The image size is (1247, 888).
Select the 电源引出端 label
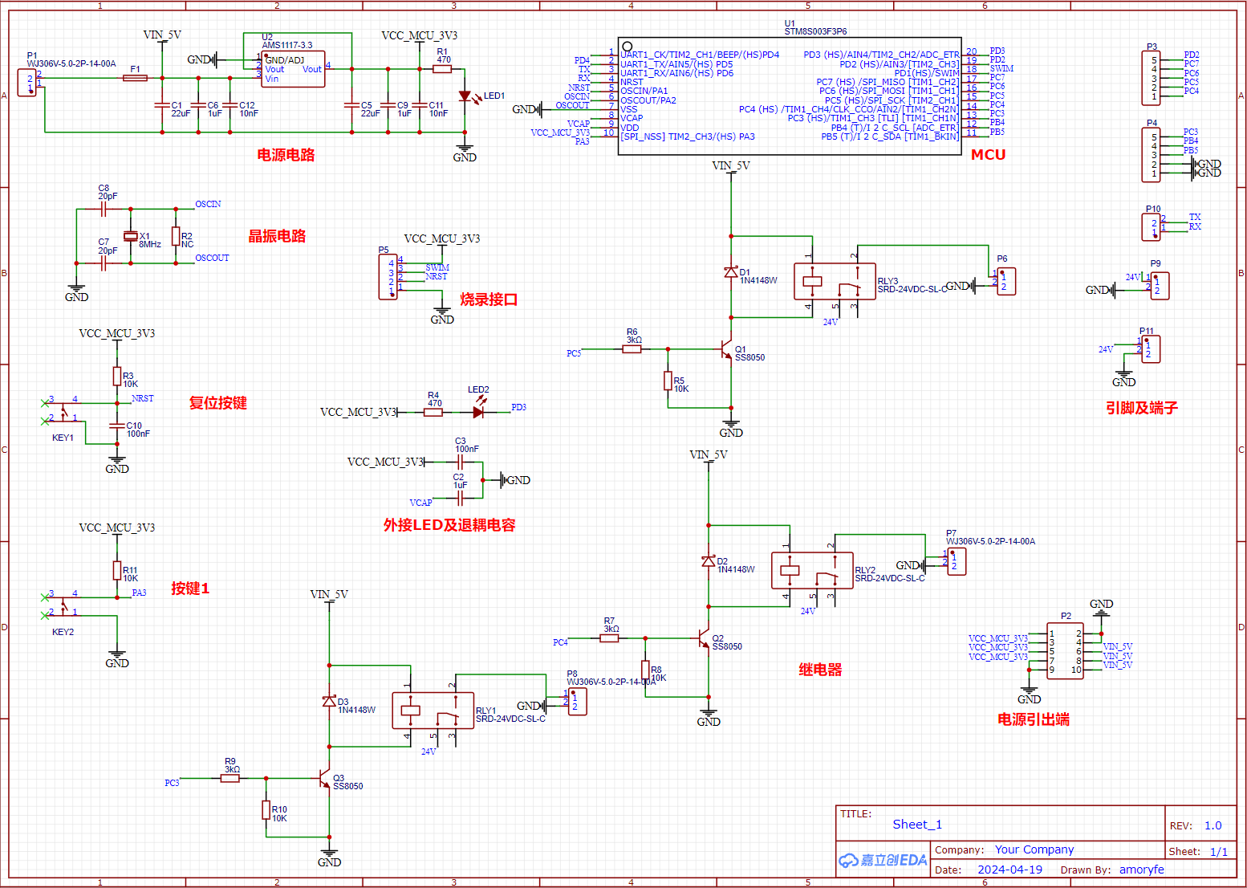pos(1034,719)
